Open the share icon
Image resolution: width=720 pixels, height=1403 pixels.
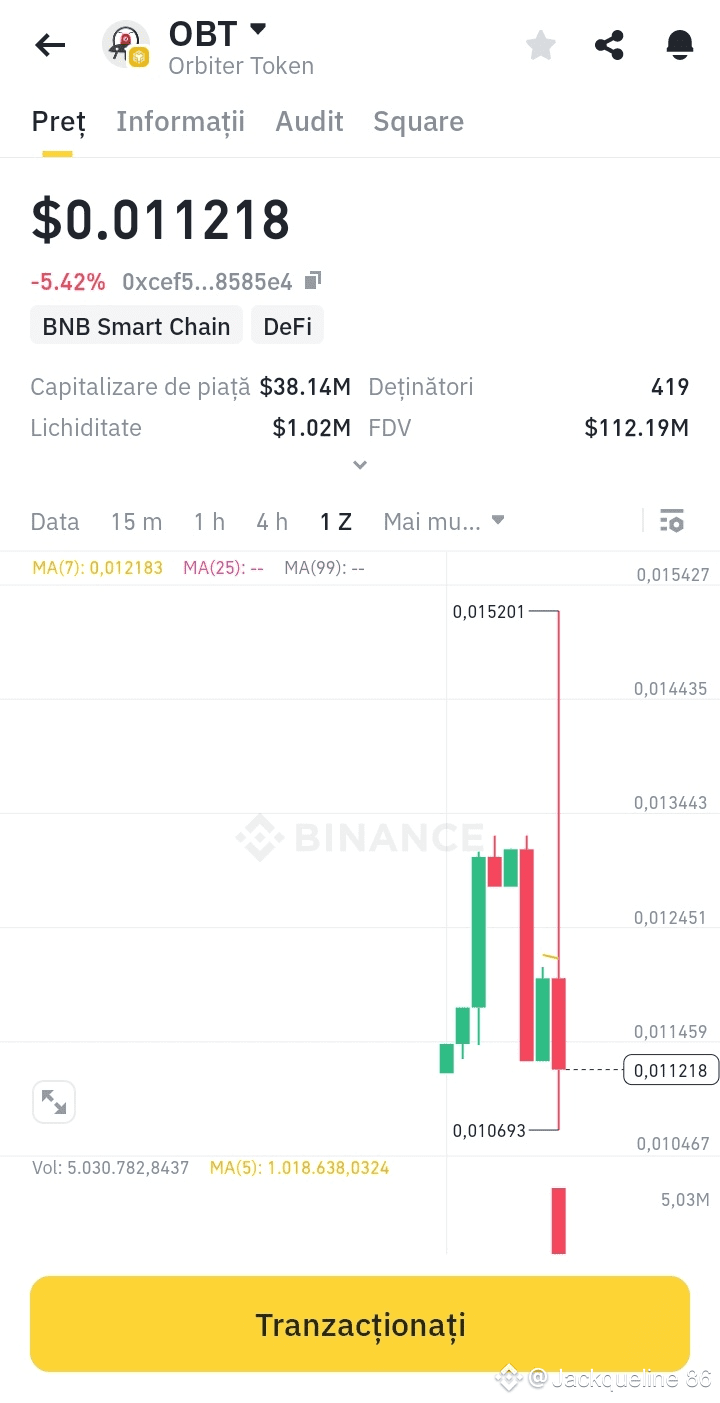click(609, 45)
